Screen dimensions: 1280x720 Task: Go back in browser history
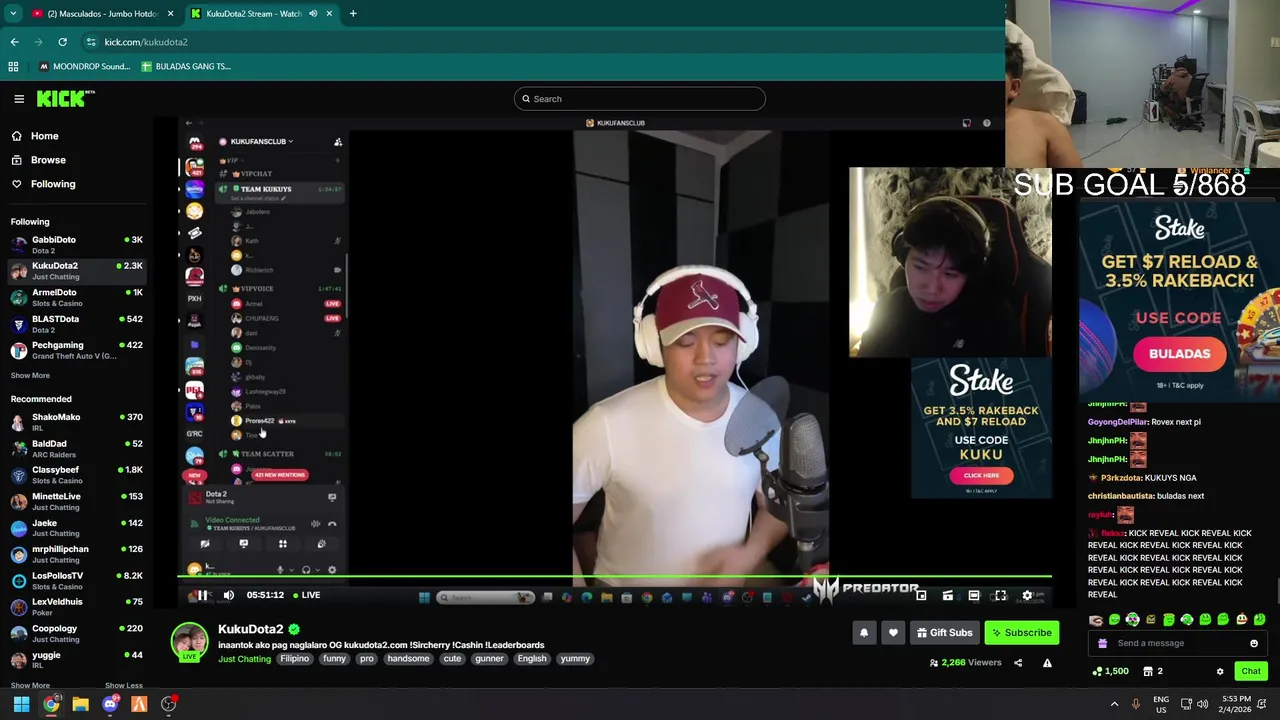pos(14,42)
